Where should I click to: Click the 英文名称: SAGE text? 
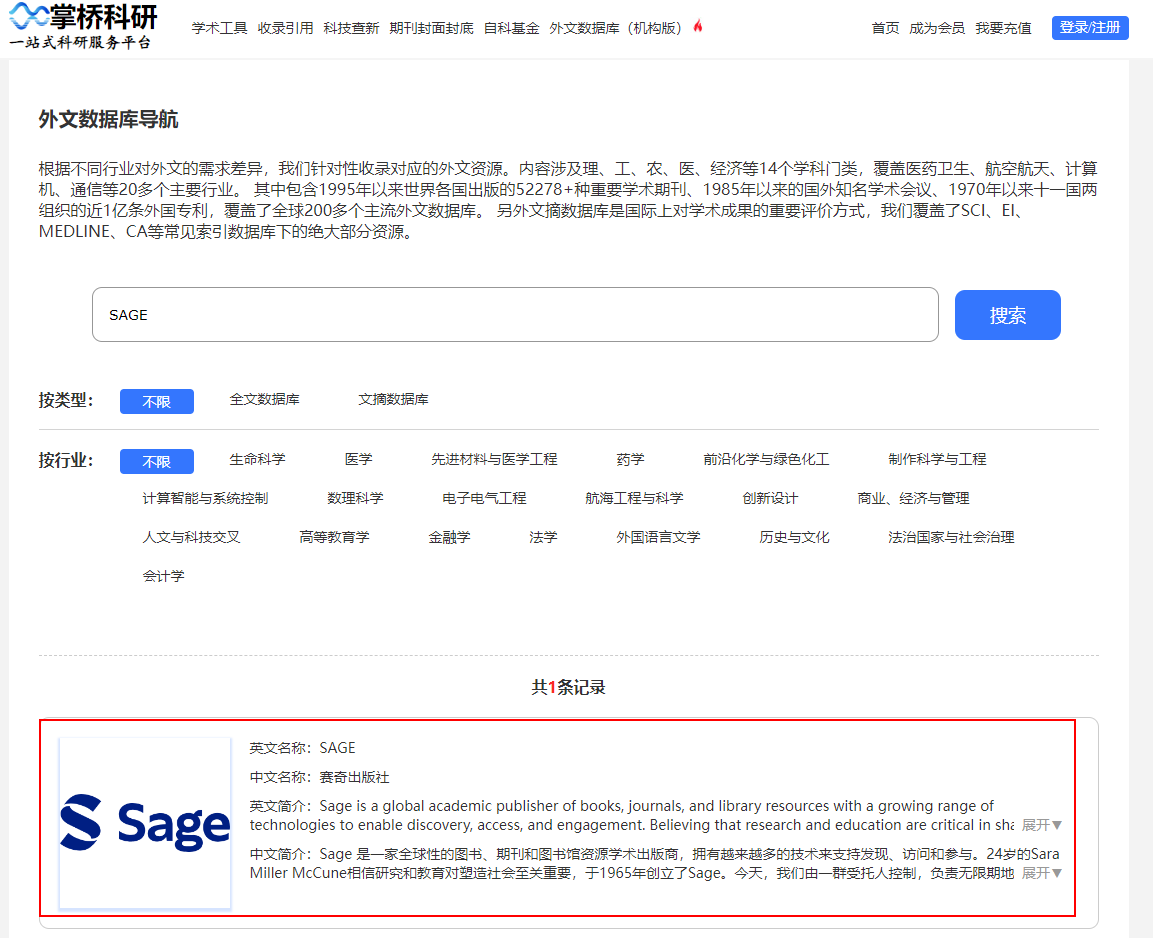pyautogui.click(x=302, y=748)
